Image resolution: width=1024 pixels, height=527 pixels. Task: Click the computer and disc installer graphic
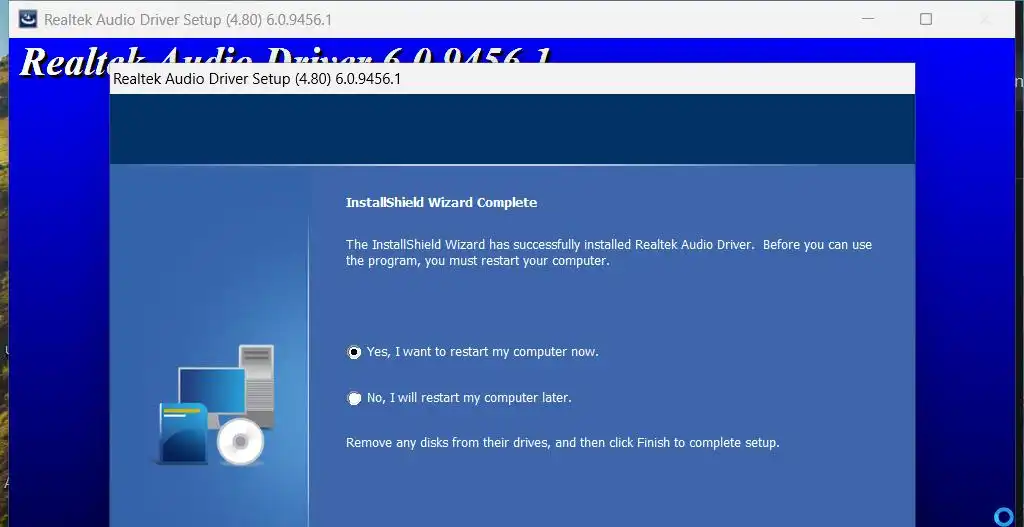click(216, 405)
